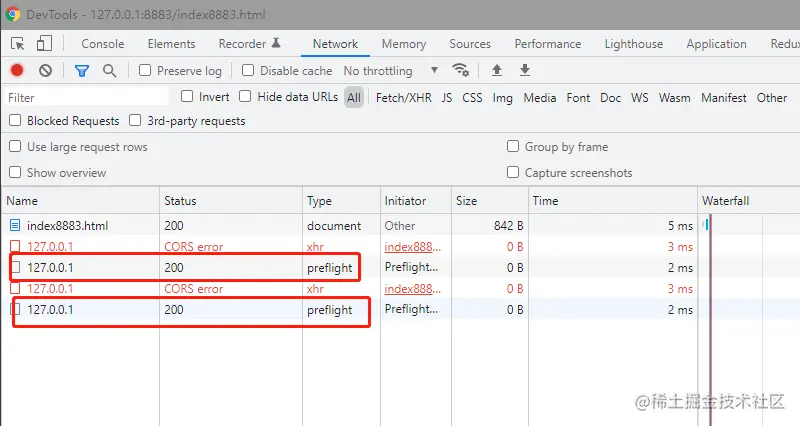
Task: Tick the Group by frame checkbox
Action: point(513,147)
